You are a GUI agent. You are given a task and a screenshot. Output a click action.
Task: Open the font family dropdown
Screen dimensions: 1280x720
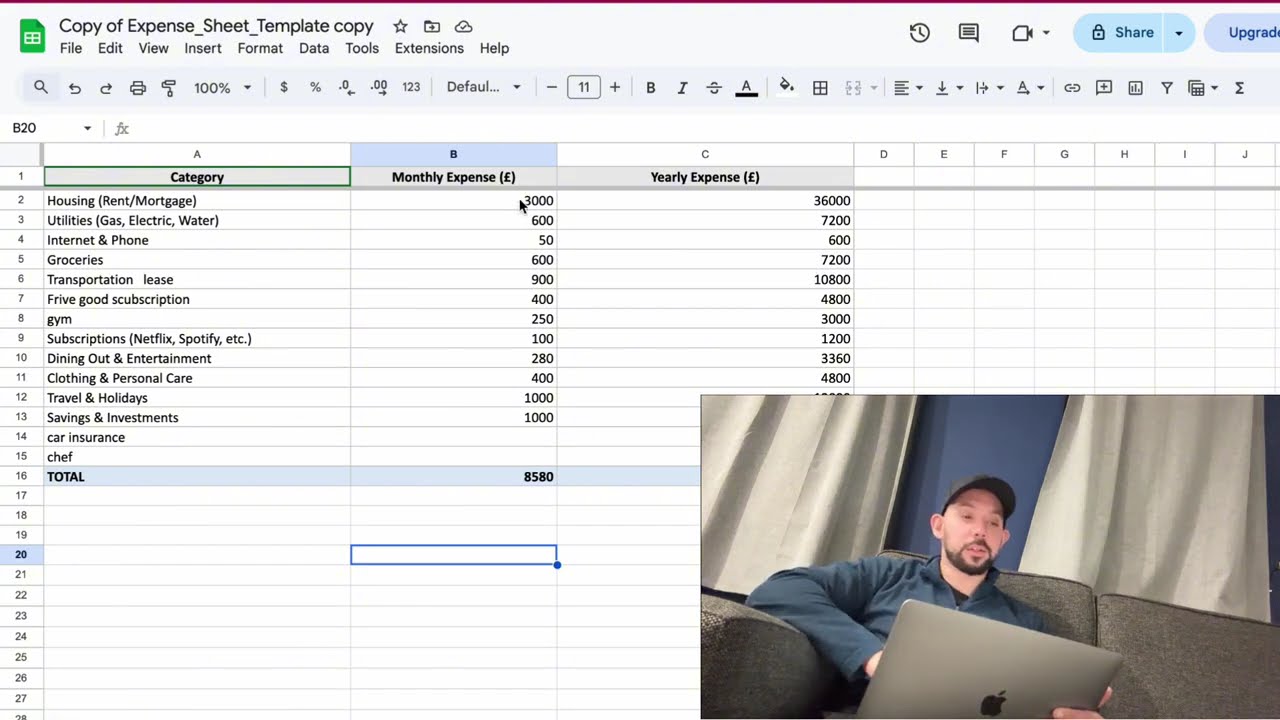(x=484, y=88)
